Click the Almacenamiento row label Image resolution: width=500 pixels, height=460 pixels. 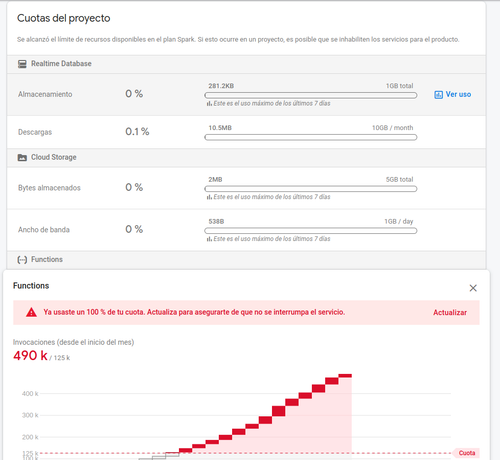(x=45, y=94)
